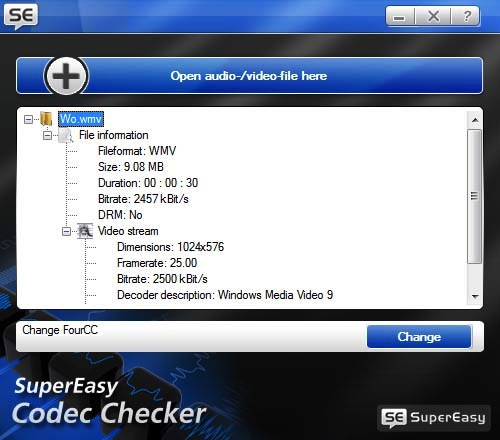Select 'Decoder description: Windows Media Video 9' row
This screenshot has width=500, height=440.
225,295
